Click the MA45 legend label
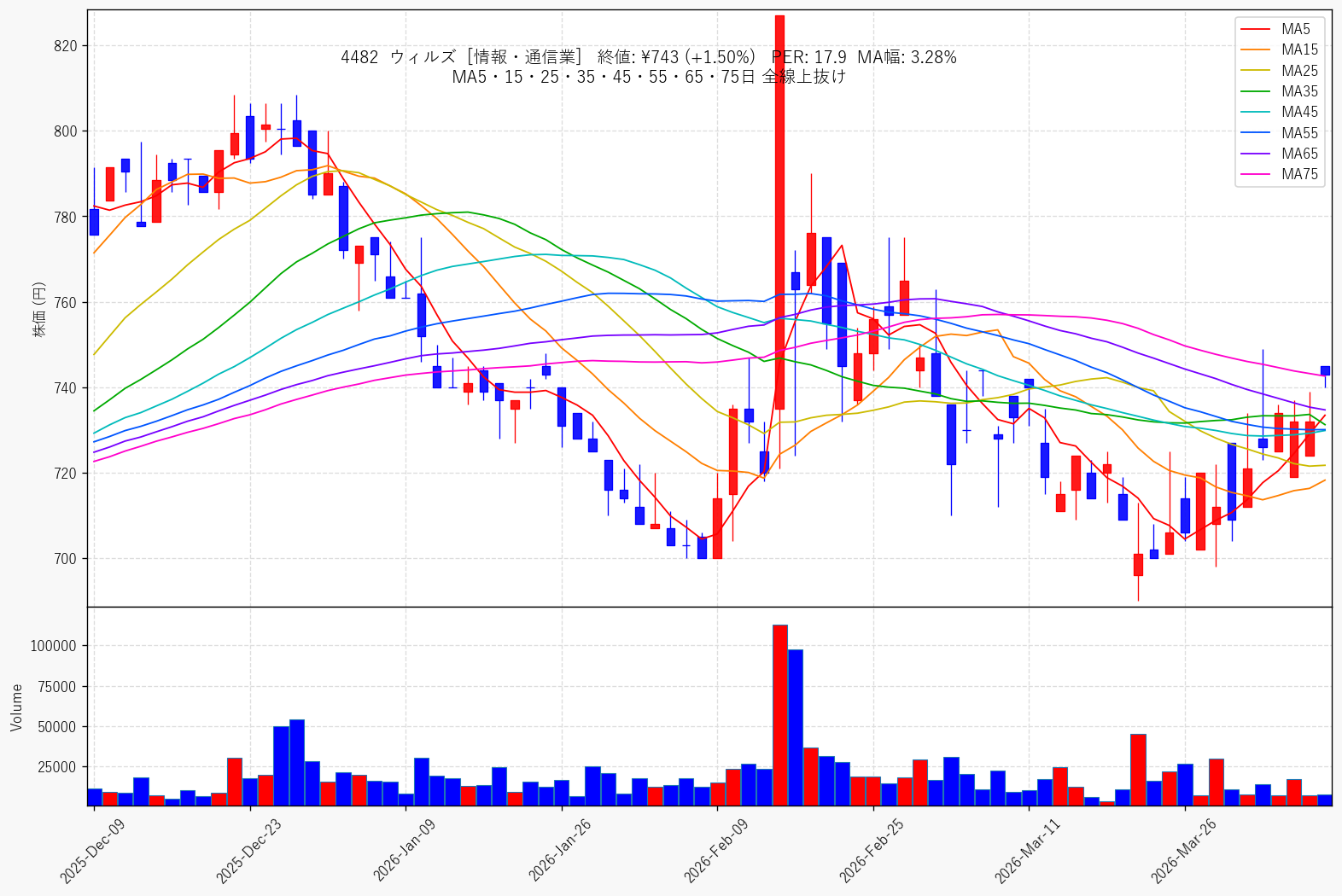Viewport: 1342px width, 896px height. (1299, 112)
